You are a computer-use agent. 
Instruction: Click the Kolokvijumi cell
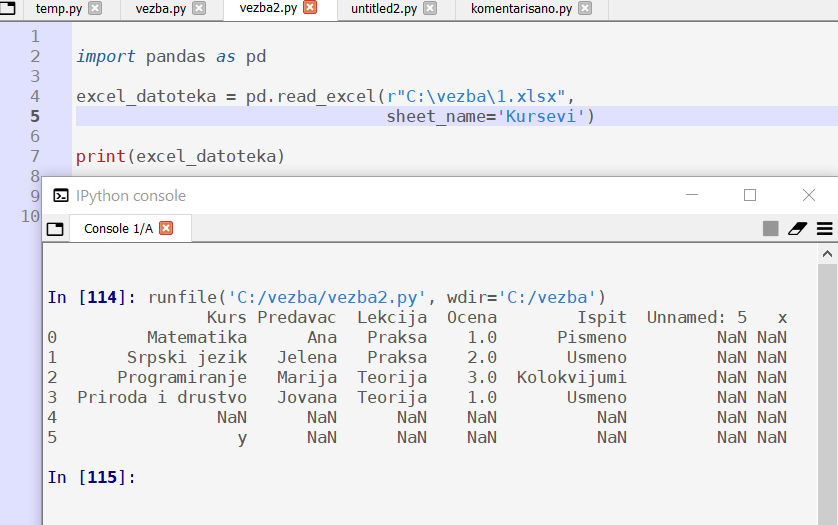click(571, 377)
